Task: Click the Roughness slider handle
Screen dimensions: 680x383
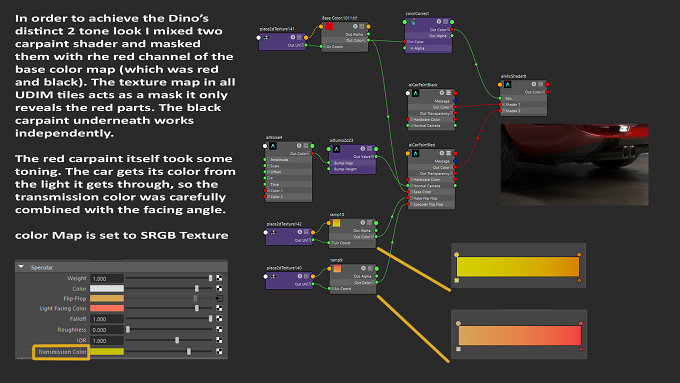Action: click(x=128, y=330)
